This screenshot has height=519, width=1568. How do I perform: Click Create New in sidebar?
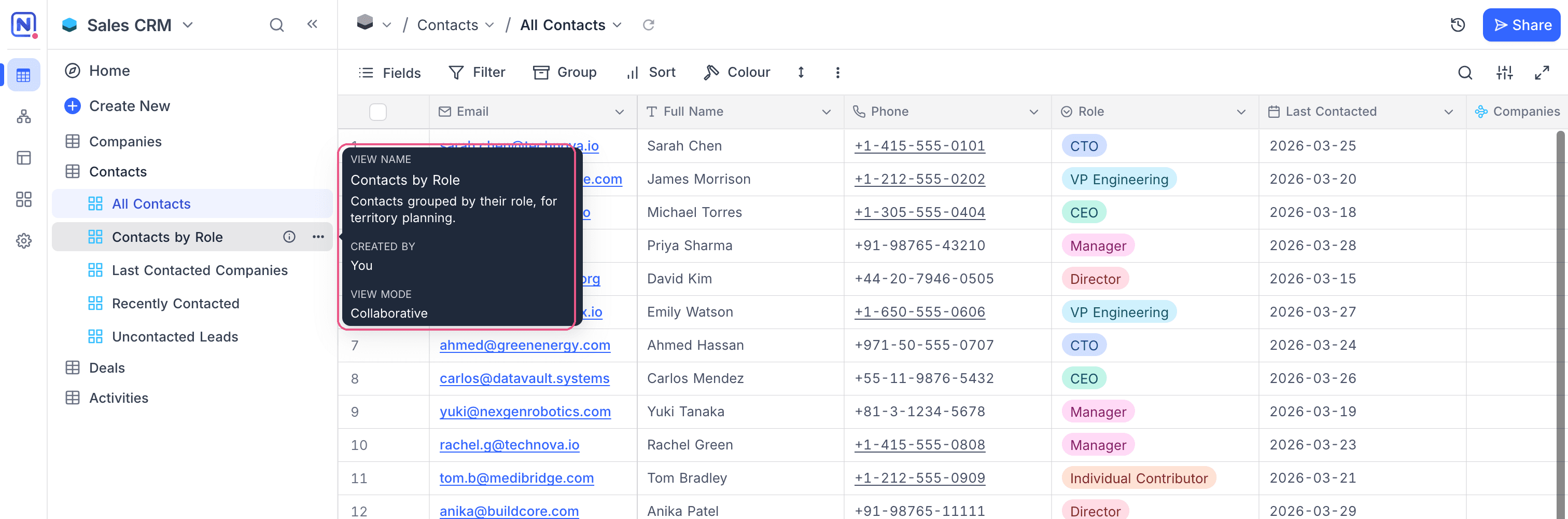[118, 106]
